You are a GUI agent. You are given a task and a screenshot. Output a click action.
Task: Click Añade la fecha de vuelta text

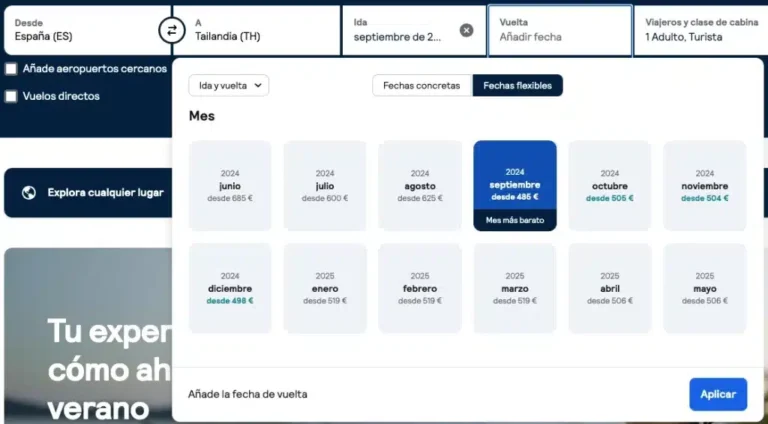click(248, 394)
